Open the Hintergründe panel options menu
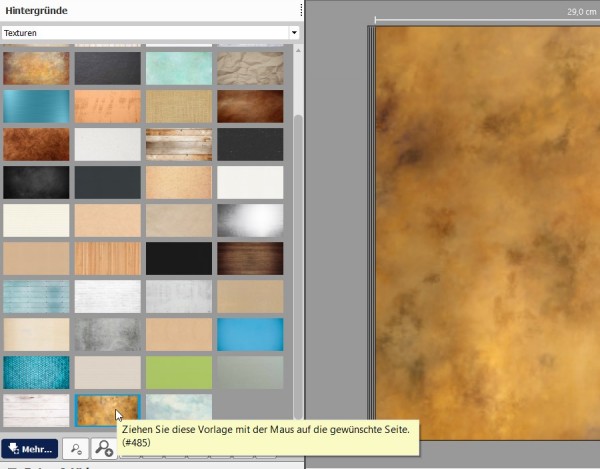The height and width of the screenshot is (469, 600). 300,10
